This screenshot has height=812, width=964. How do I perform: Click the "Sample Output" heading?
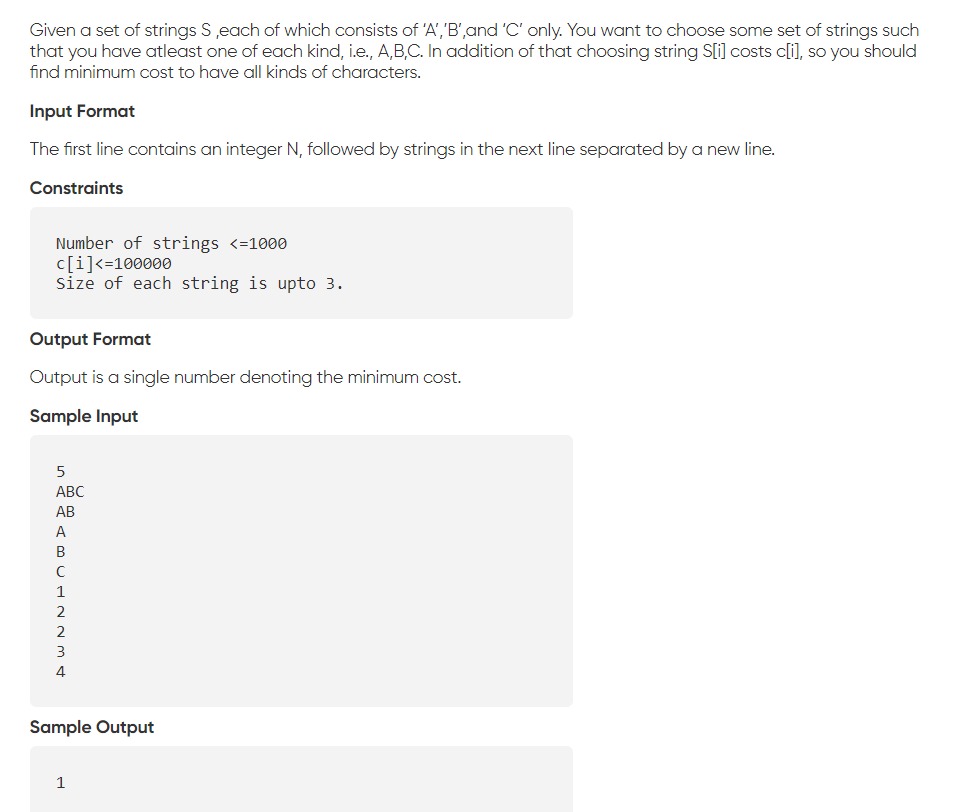pyautogui.click(x=92, y=727)
